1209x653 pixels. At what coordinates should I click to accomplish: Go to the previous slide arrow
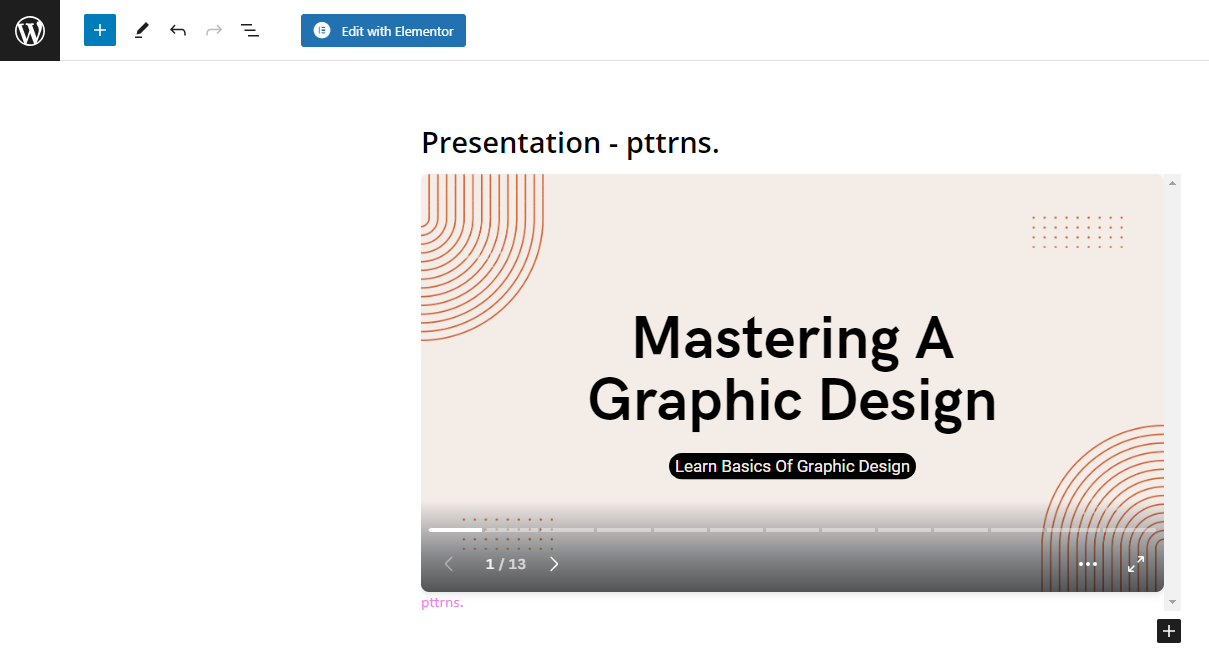(x=449, y=564)
